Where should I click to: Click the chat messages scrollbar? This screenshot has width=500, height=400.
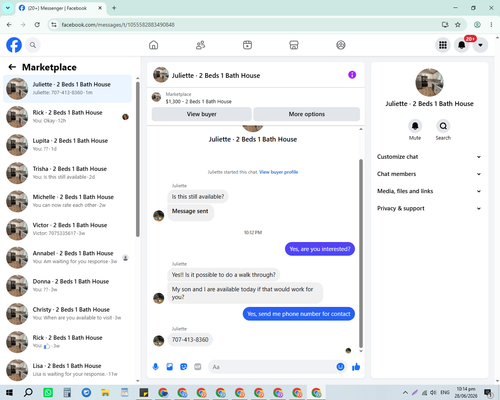tap(361, 253)
